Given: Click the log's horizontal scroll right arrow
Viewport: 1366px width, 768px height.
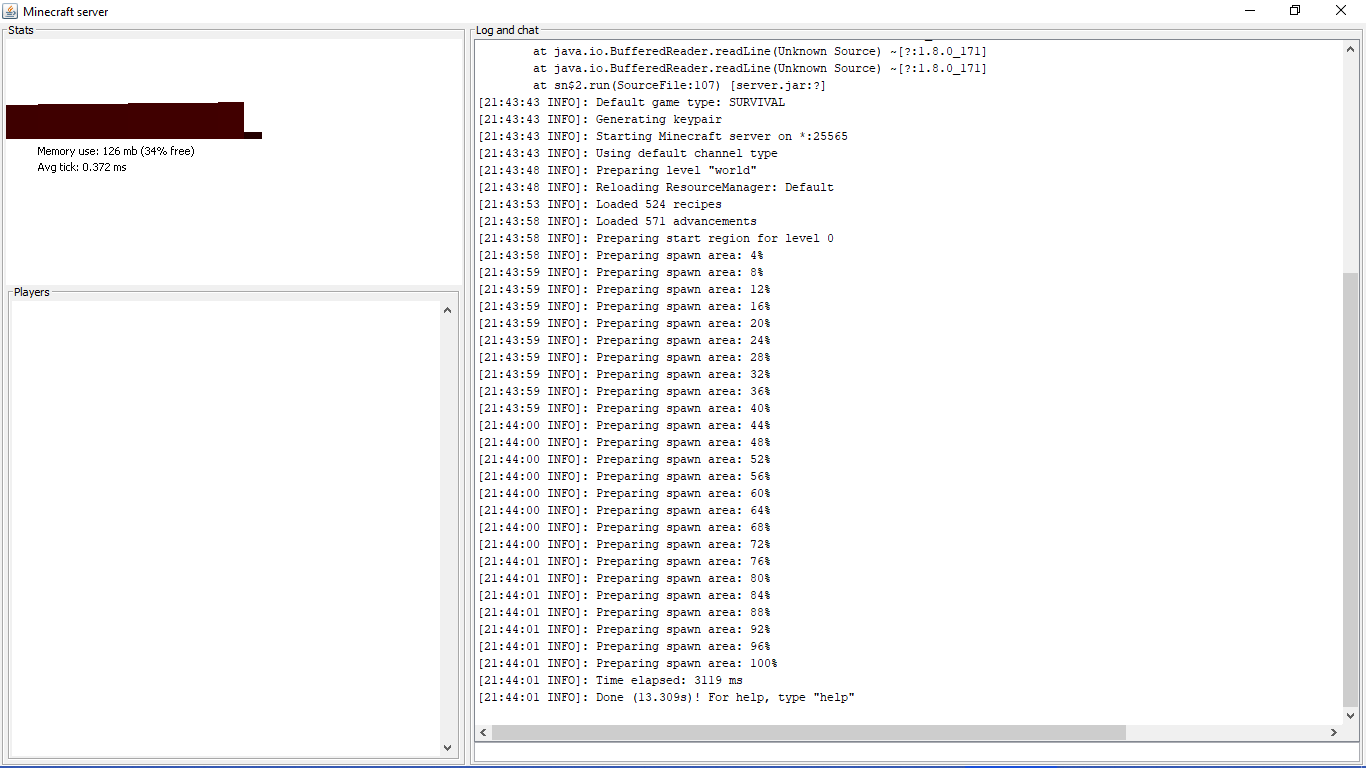Looking at the screenshot, I should click(1334, 732).
